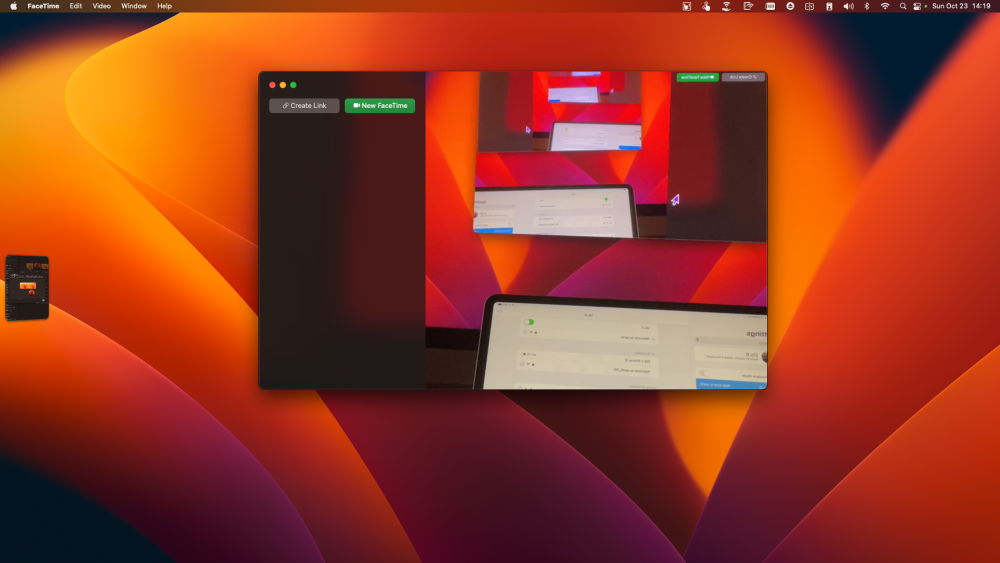Click the split-rectangle menu bar icon

click(x=809, y=6)
